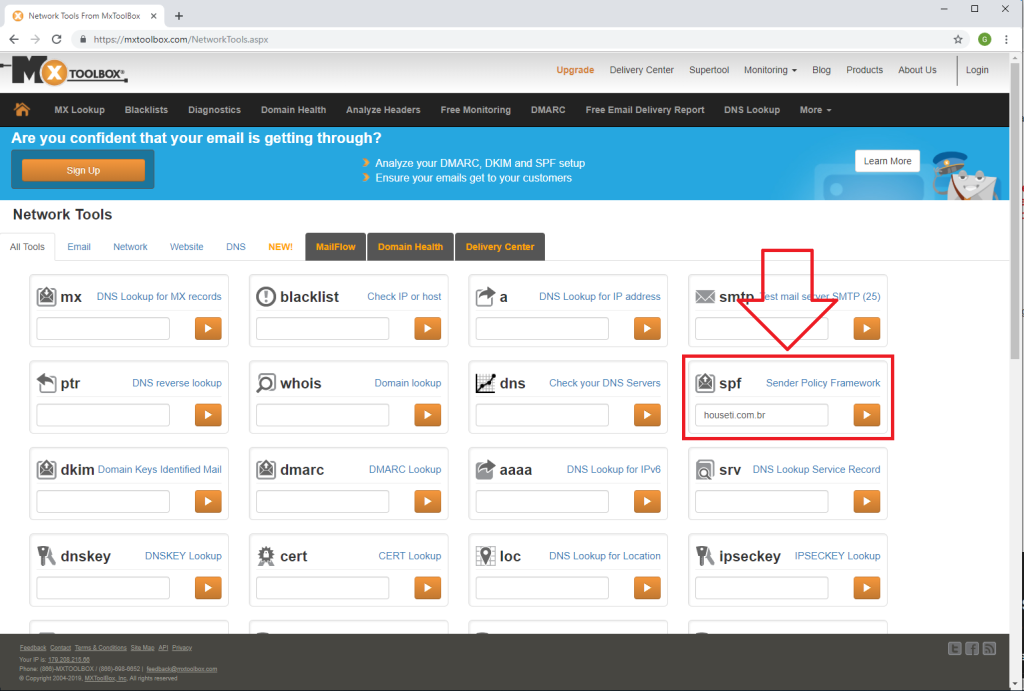Screen dimensions: 1024x691
Task: Click the 'Sender Policy Framework' link
Action: (x=823, y=383)
